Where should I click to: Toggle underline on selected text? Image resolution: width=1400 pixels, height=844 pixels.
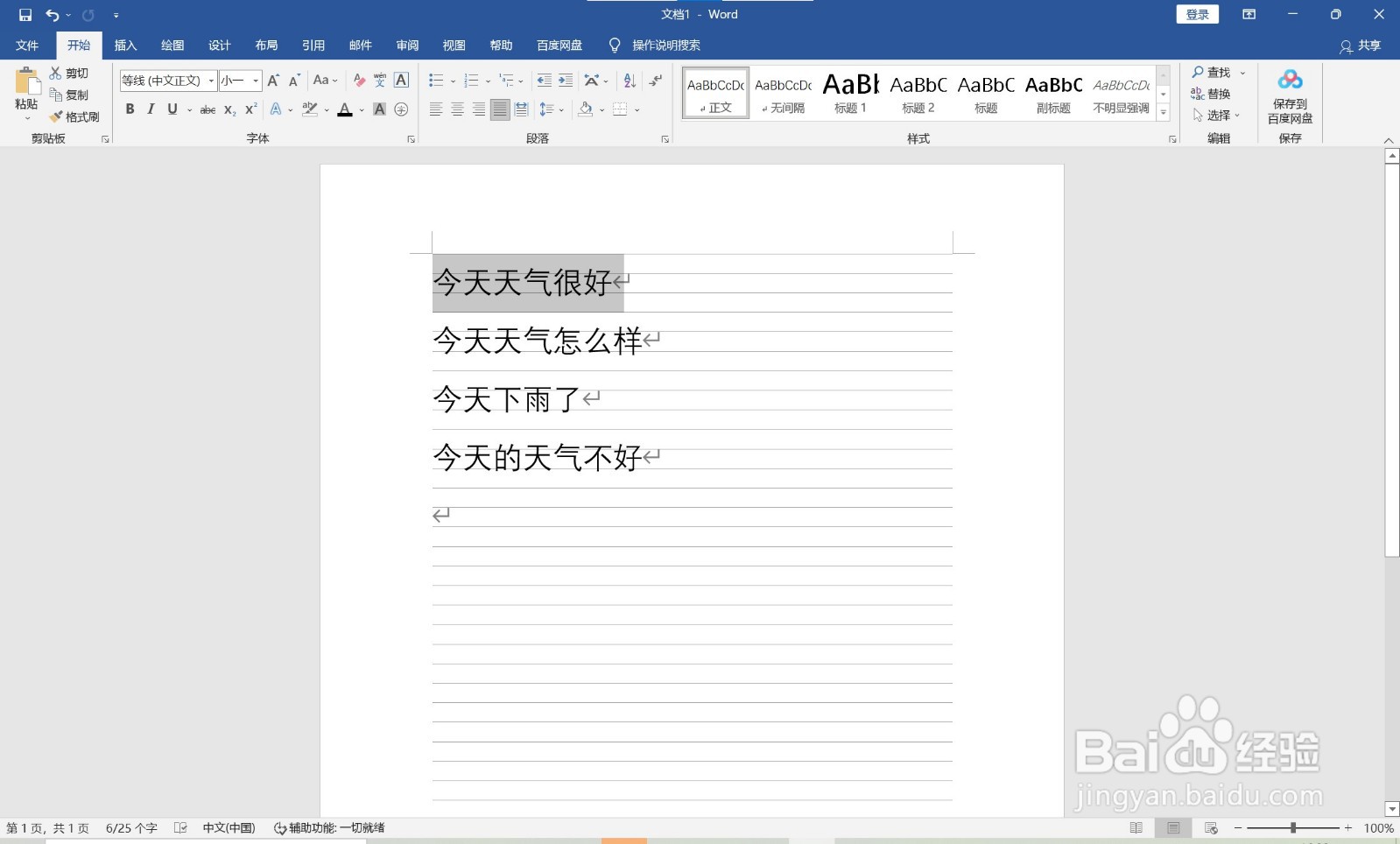pyautogui.click(x=172, y=109)
